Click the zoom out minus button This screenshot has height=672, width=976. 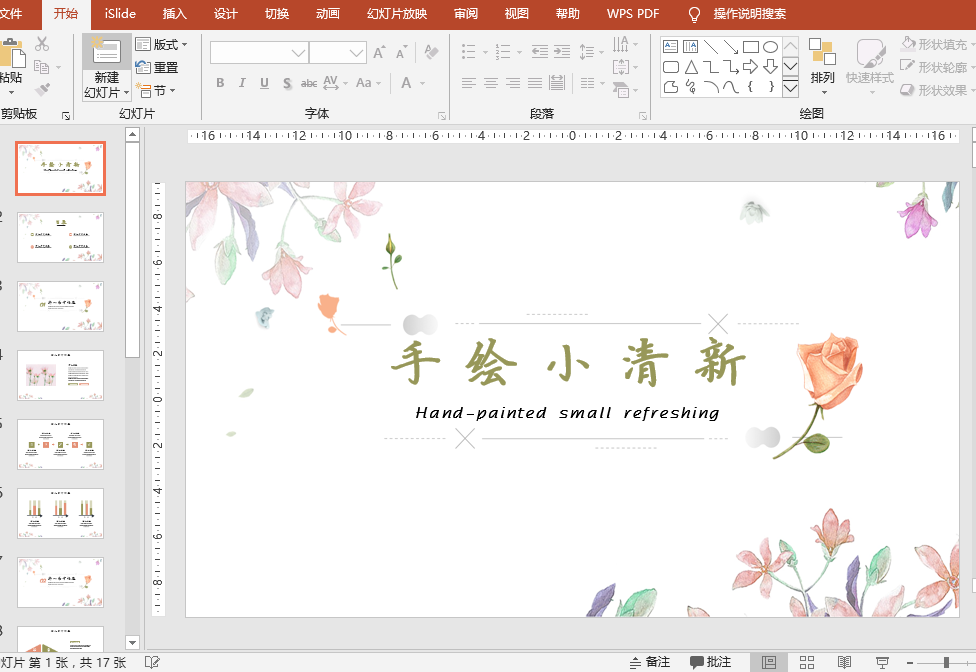click(x=910, y=663)
